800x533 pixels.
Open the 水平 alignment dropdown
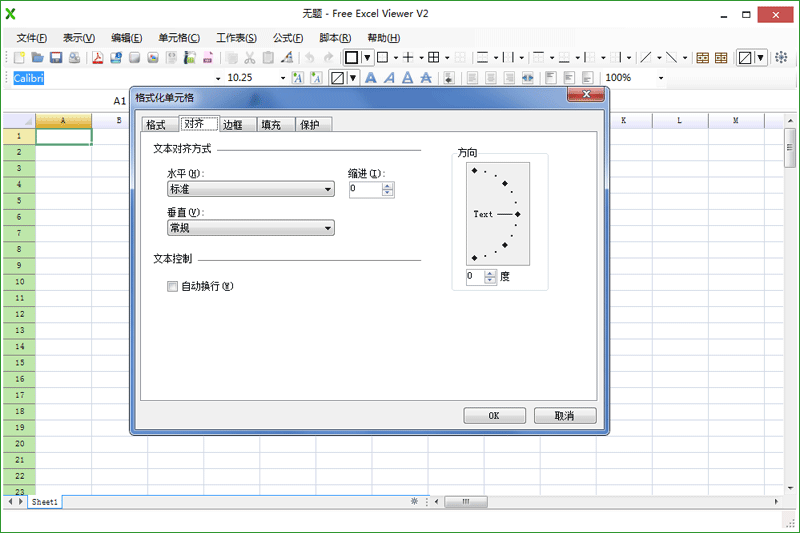(251, 189)
